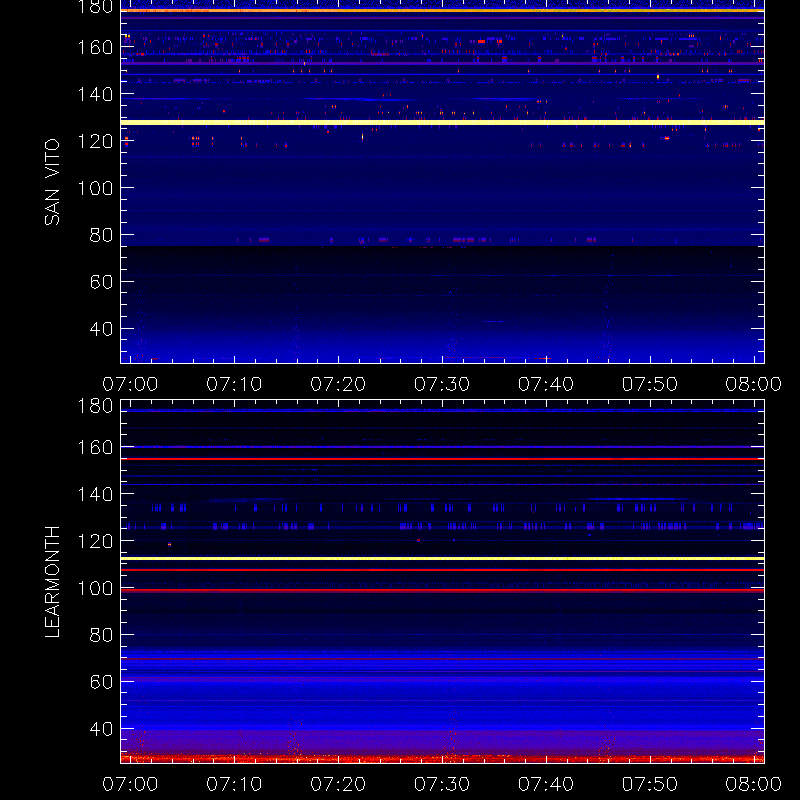Click 07:00 time label below SAN VITO plot
The height and width of the screenshot is (800, 800).
pos(130,384)
